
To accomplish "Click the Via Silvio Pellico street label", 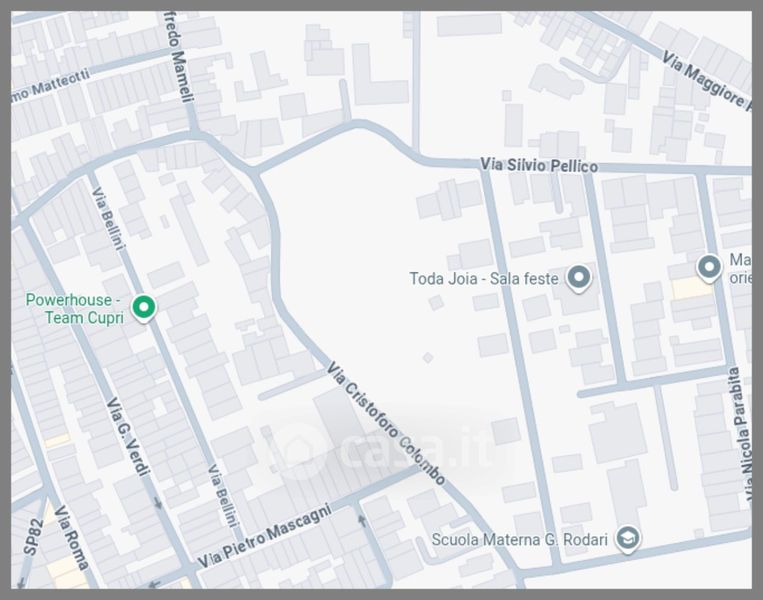I will pos(538,164).
